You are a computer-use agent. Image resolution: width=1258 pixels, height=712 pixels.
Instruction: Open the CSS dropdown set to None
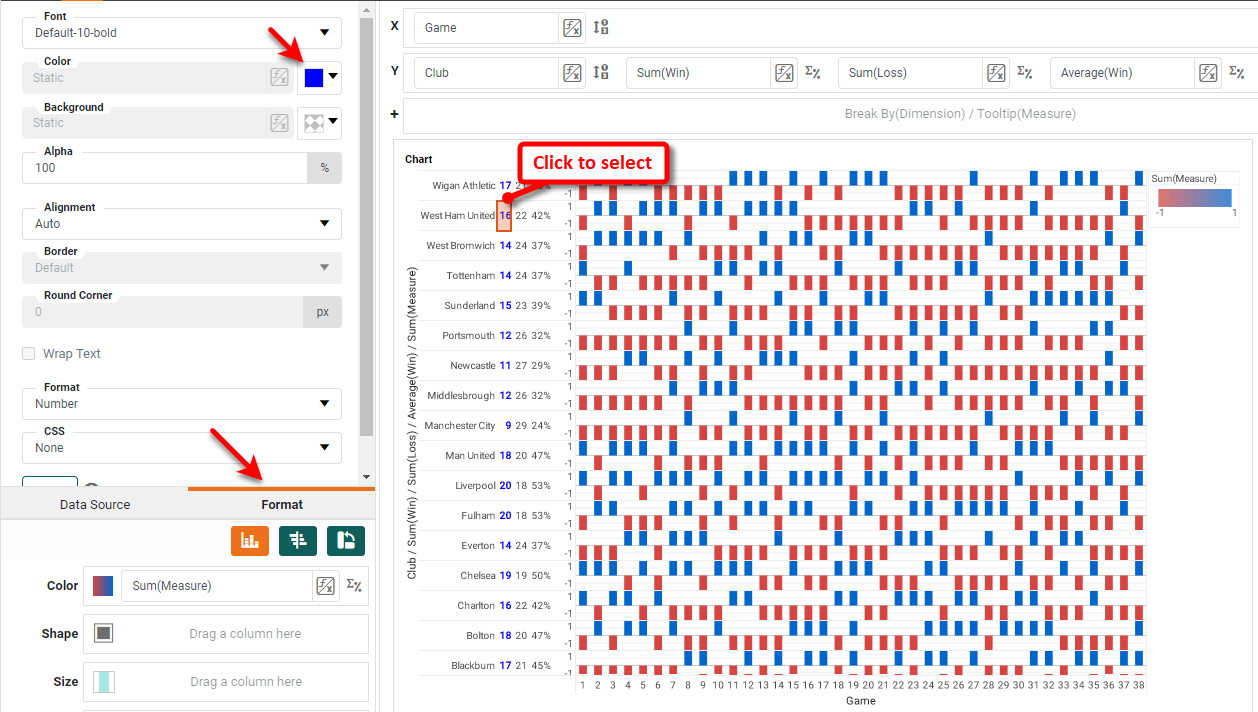click(x=182, y=448)
